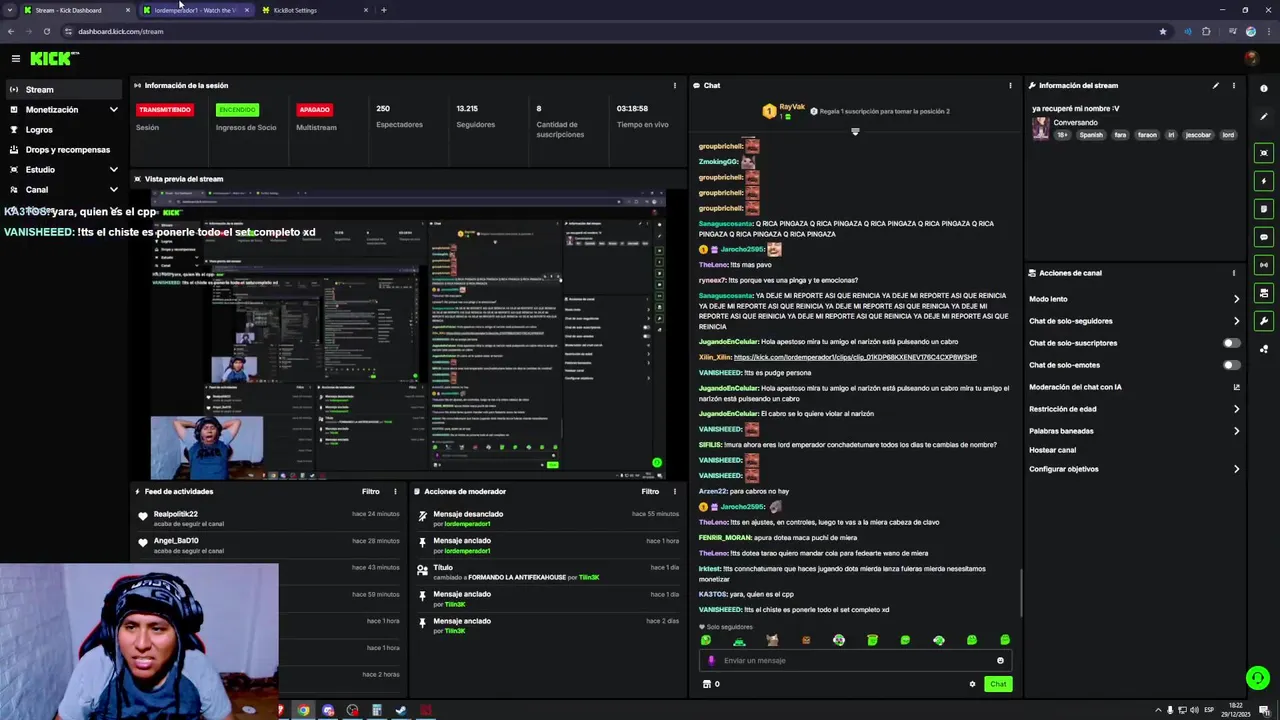Open Información del stream options menu
Screen dimensions: 1280x720
[1234, 85]
